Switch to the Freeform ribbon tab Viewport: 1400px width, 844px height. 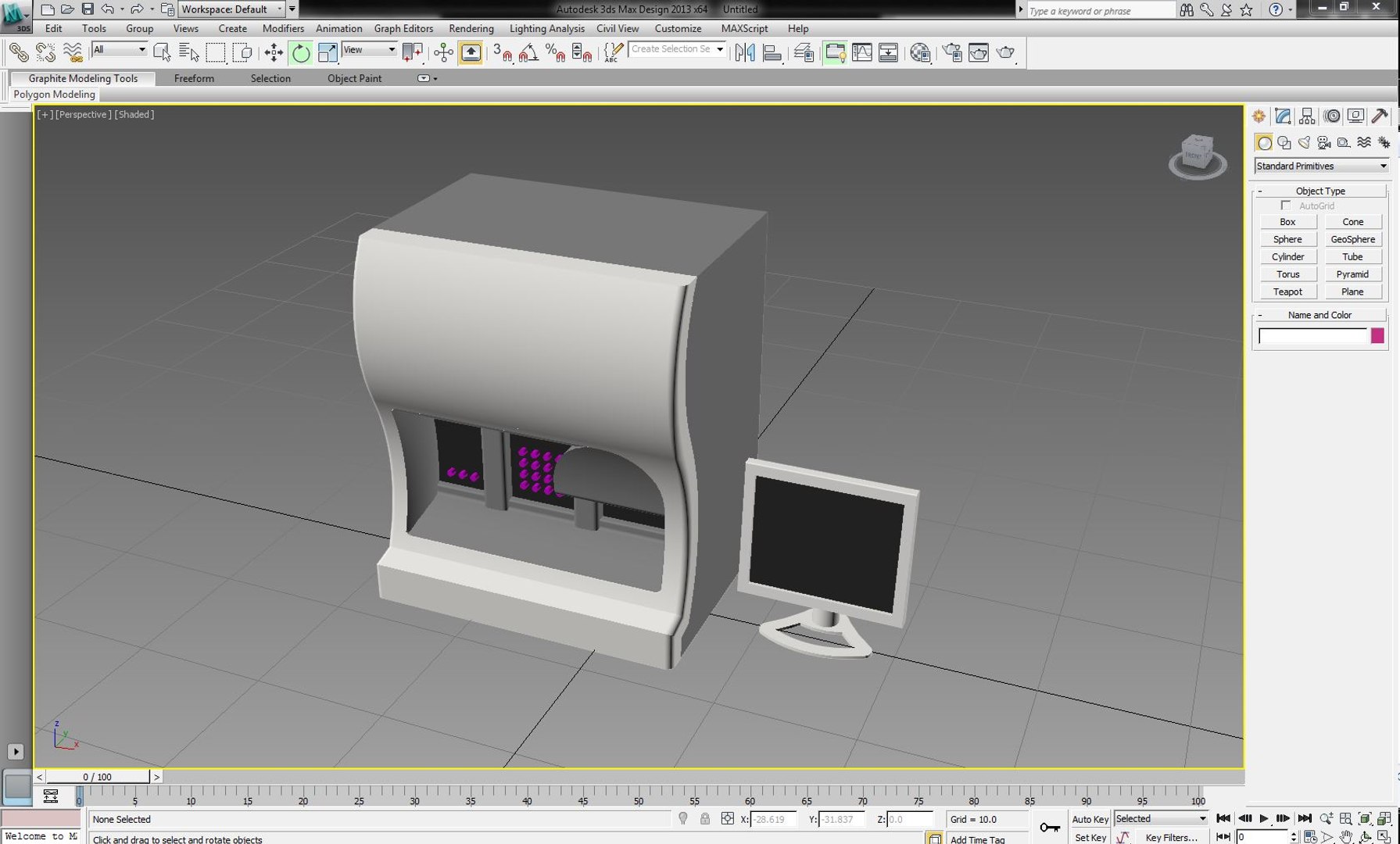194,78
